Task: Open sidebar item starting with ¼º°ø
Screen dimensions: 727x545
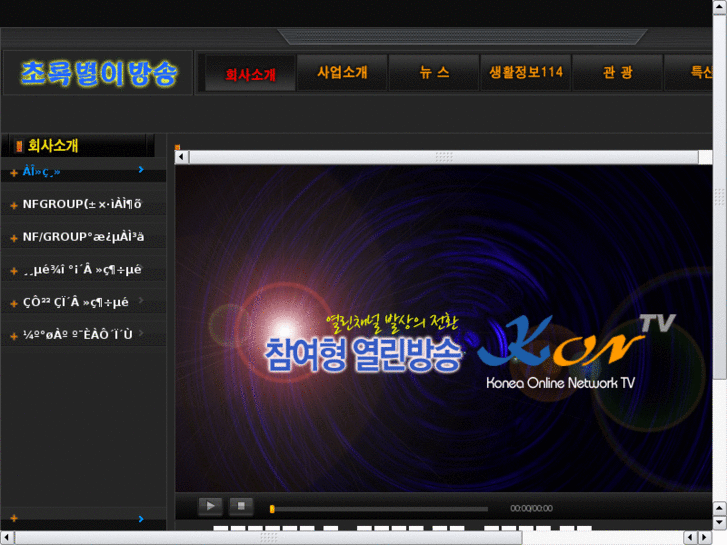Action: (x=77, y=335)
